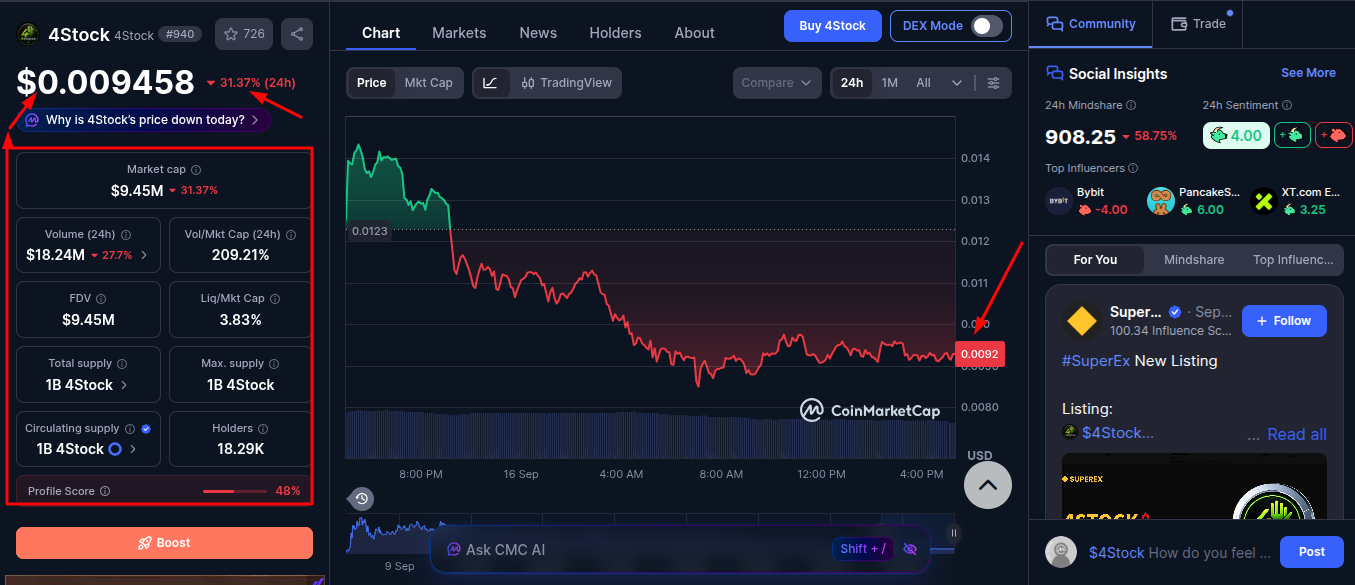Open Read all link in SuperEx post
The image size is (1355, 585).
coord(1297,434)
